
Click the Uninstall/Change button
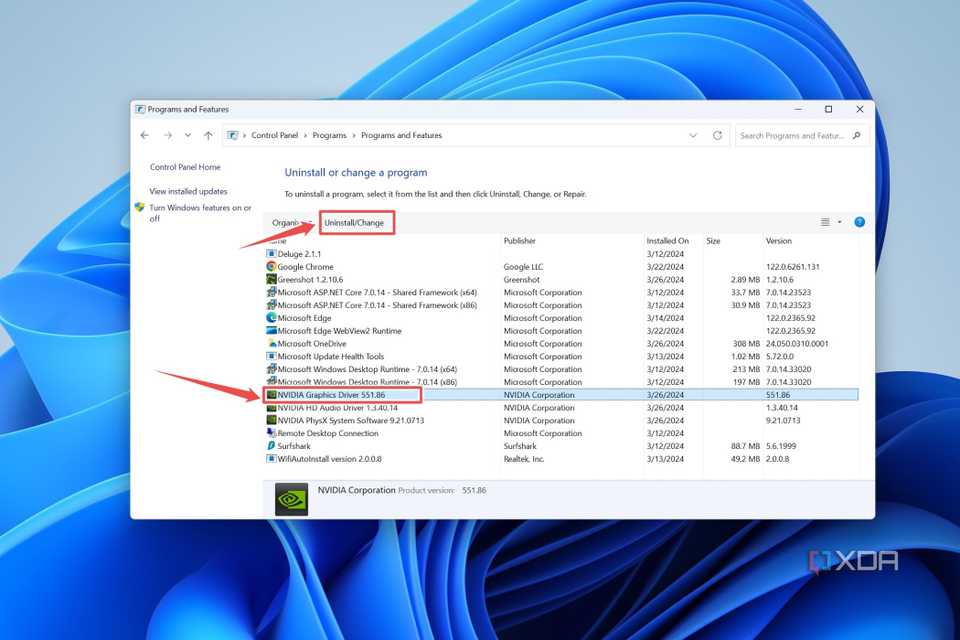tap(357, 222)
